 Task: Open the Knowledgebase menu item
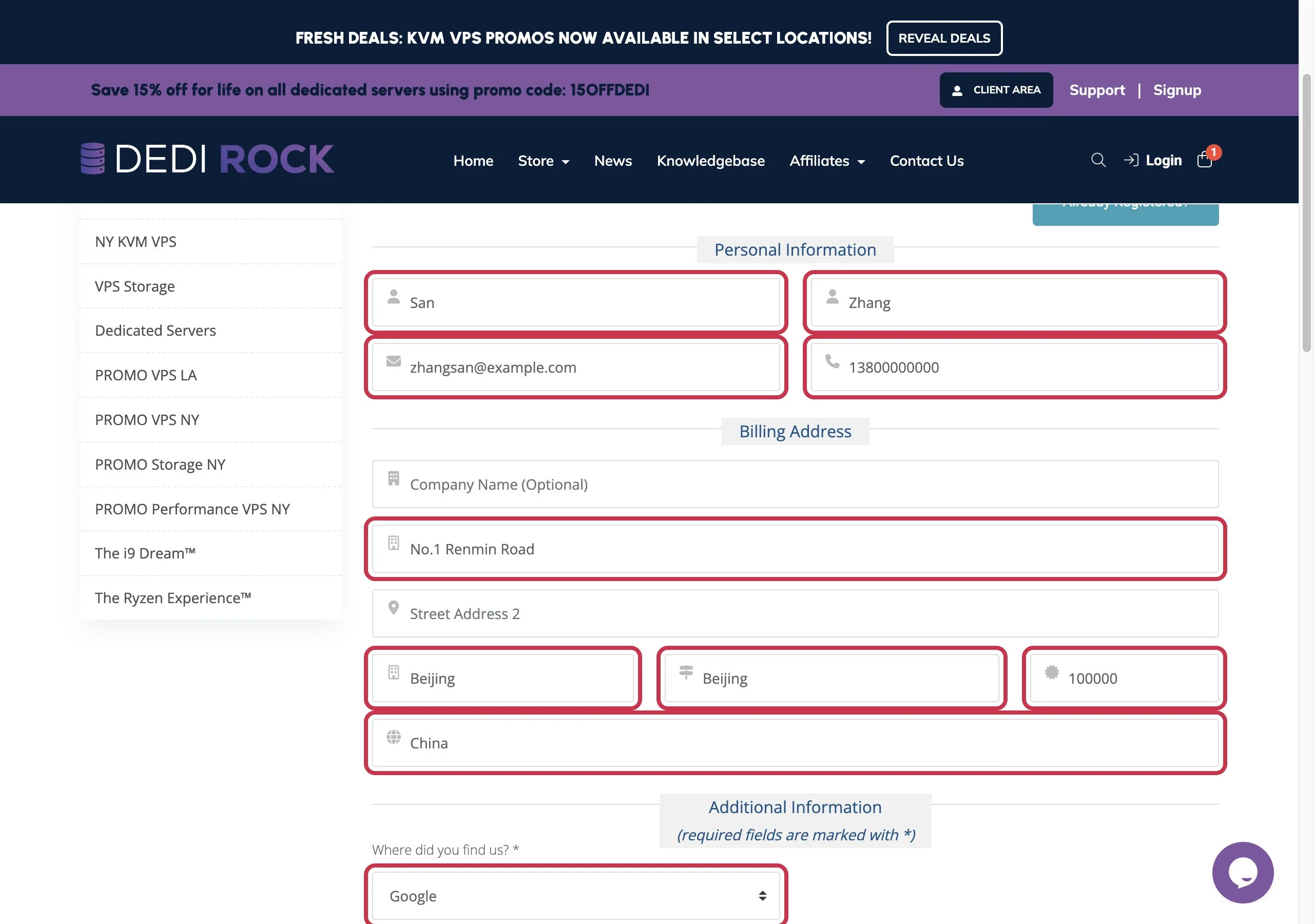710,161
